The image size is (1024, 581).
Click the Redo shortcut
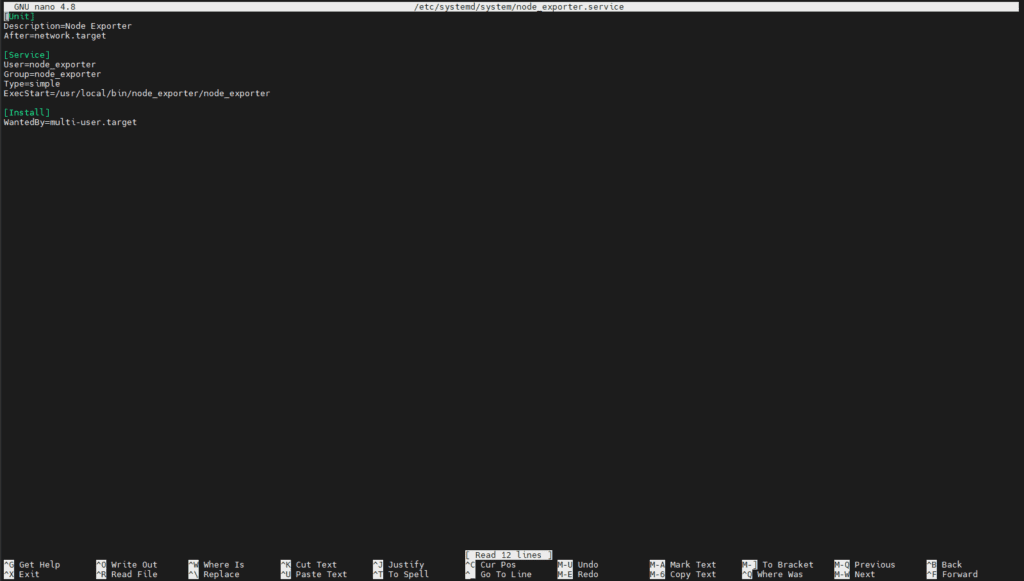point(585,574)
